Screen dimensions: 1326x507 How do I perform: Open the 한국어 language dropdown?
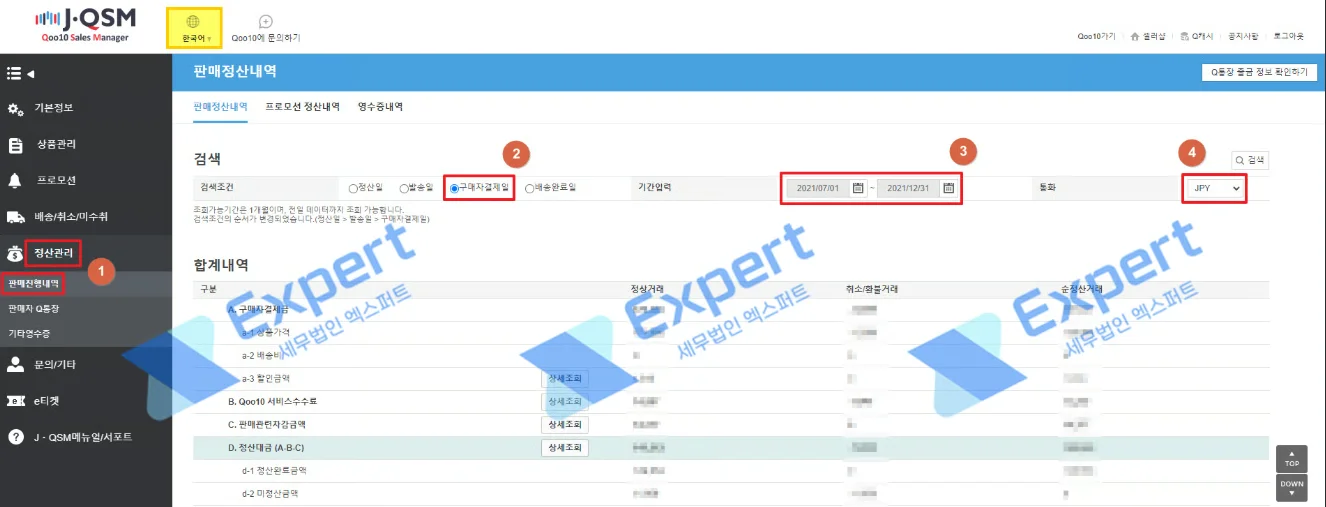pyautogui.click(x=195, y=37)
